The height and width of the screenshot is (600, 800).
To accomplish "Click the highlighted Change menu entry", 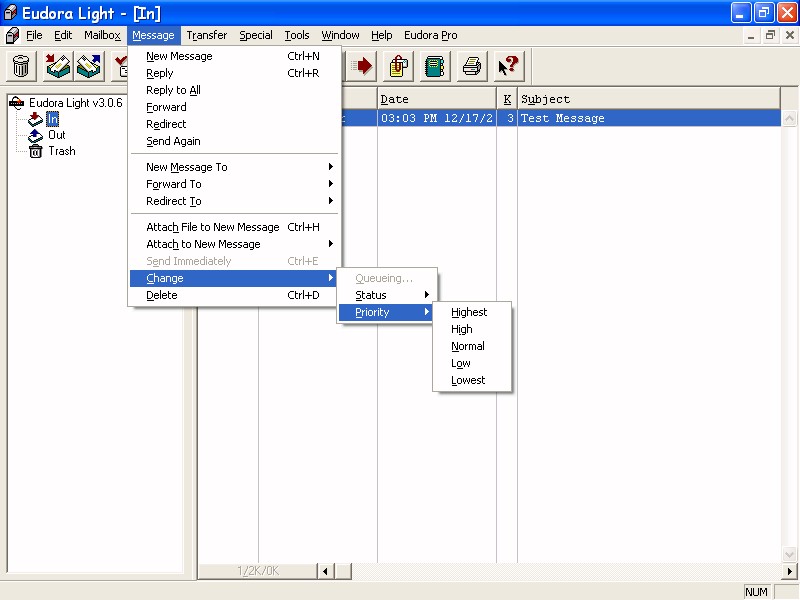I will point(234,278).
